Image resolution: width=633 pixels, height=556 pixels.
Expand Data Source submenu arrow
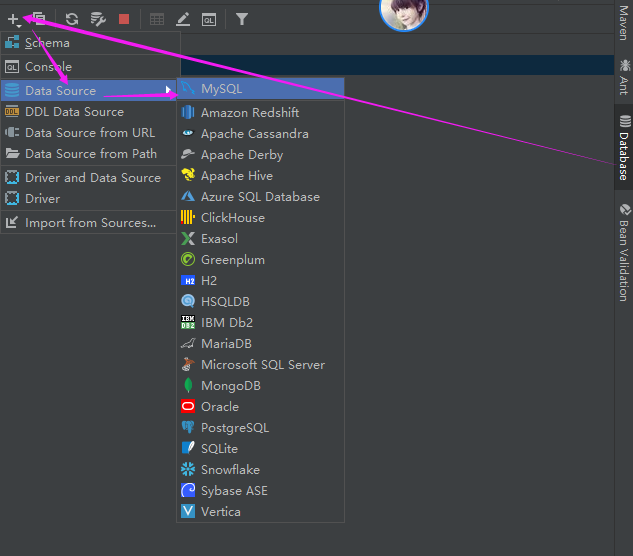coord(168,90)
